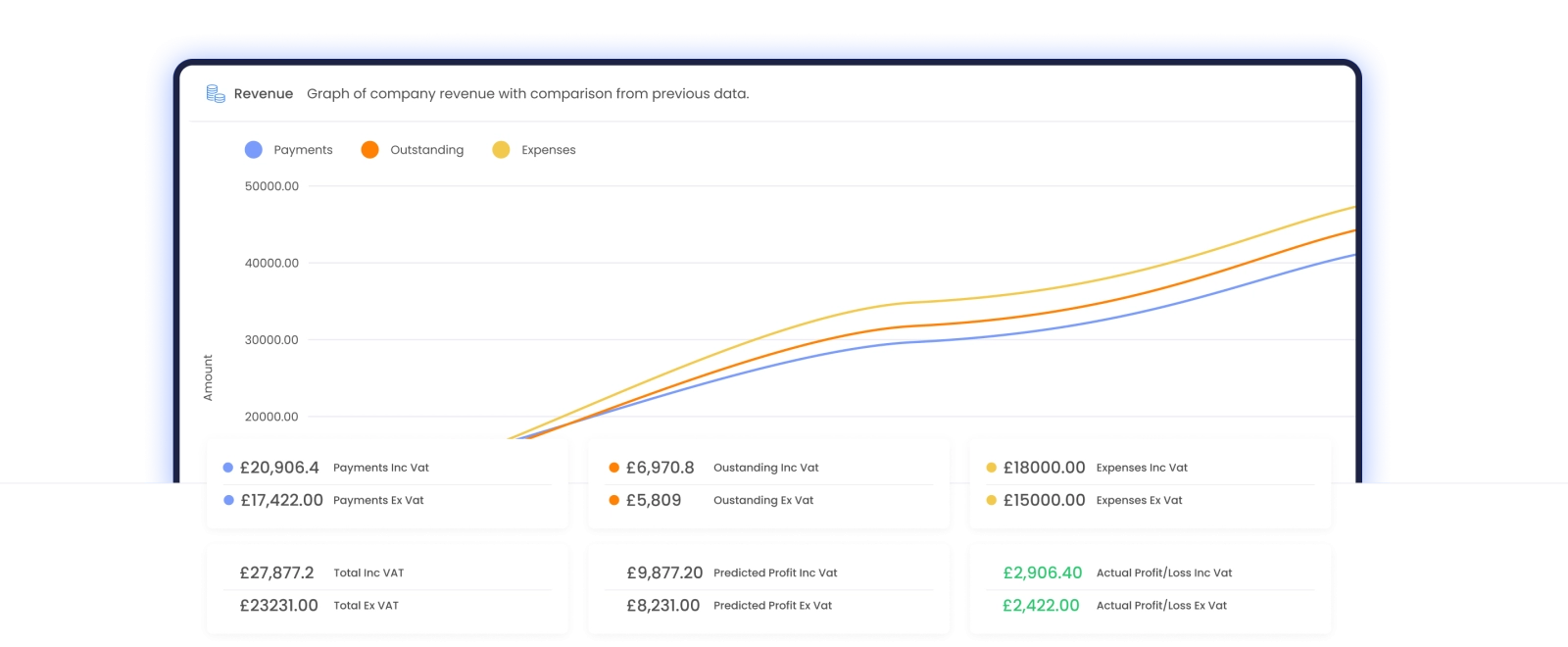Select the £6,970.8 outstanding value
Viewport: 1568px width, 647px height.
tap(660, 468)
